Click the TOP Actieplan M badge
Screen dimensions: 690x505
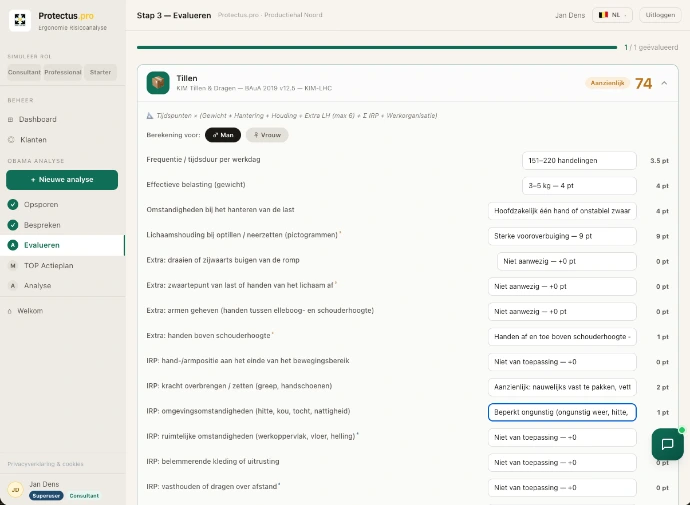[x=13, y=265]
